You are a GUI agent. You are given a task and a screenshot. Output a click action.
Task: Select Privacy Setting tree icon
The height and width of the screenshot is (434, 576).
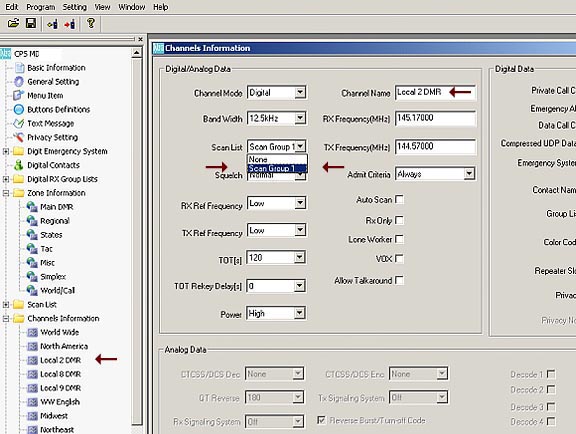click(x=18, y=137)
